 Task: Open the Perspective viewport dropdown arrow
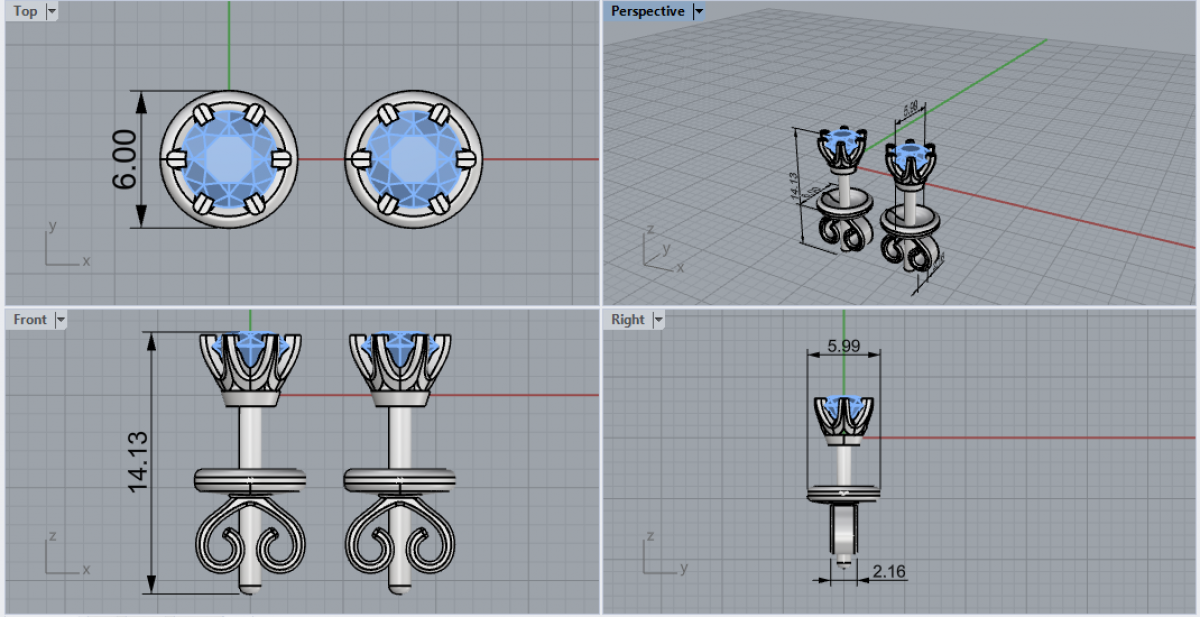pos(698,12)
